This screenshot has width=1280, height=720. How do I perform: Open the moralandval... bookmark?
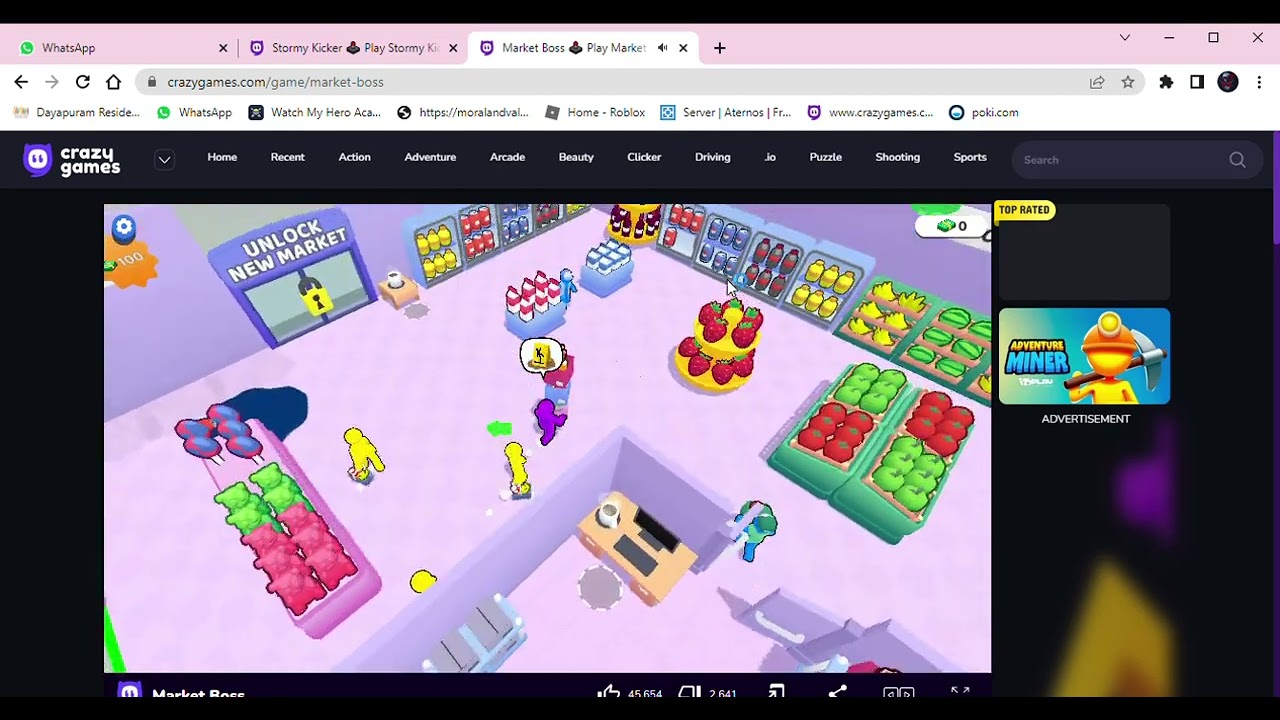click(x=463, y=113)
